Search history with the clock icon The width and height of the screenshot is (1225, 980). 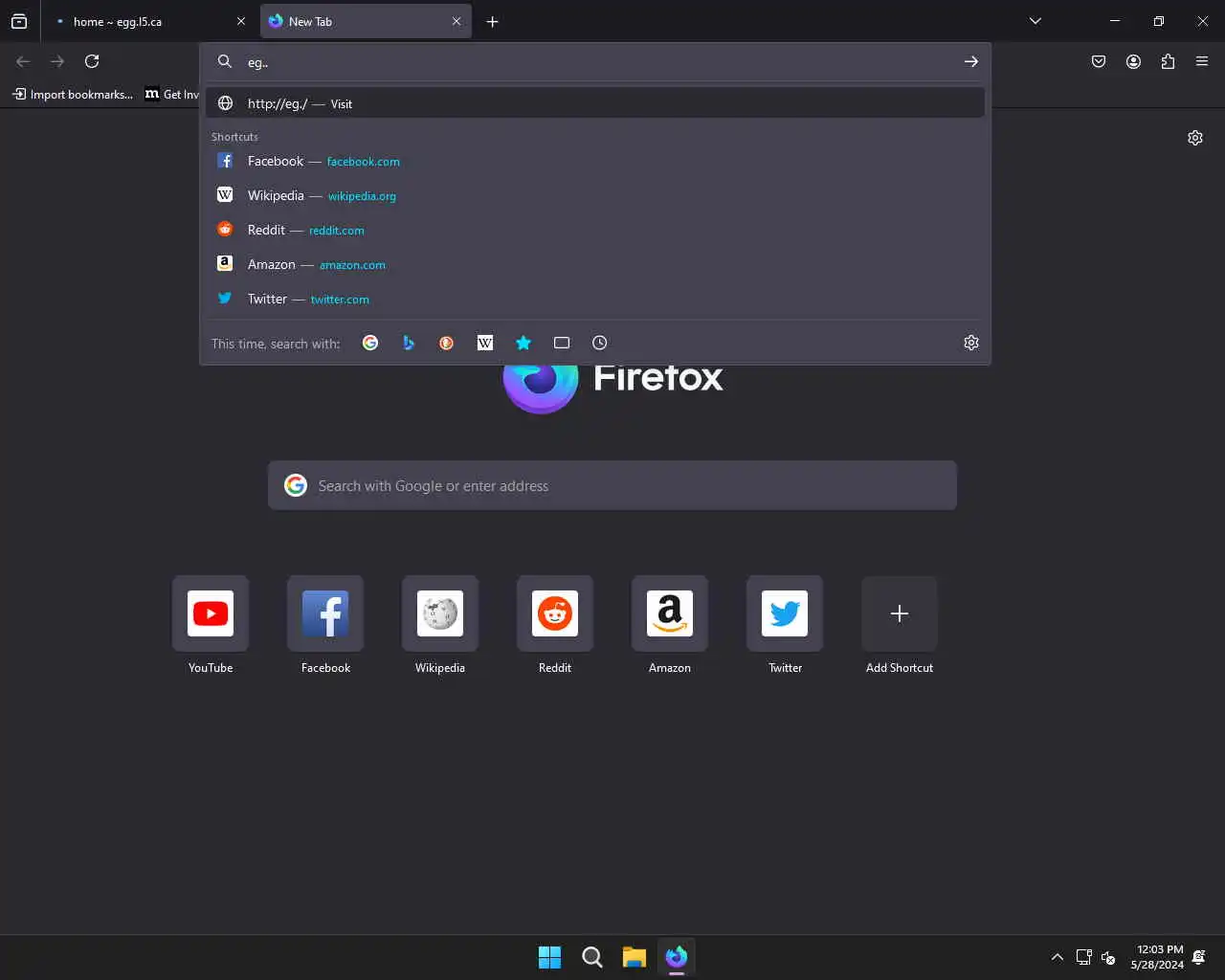pyautogui.click(x=600, y=343)
